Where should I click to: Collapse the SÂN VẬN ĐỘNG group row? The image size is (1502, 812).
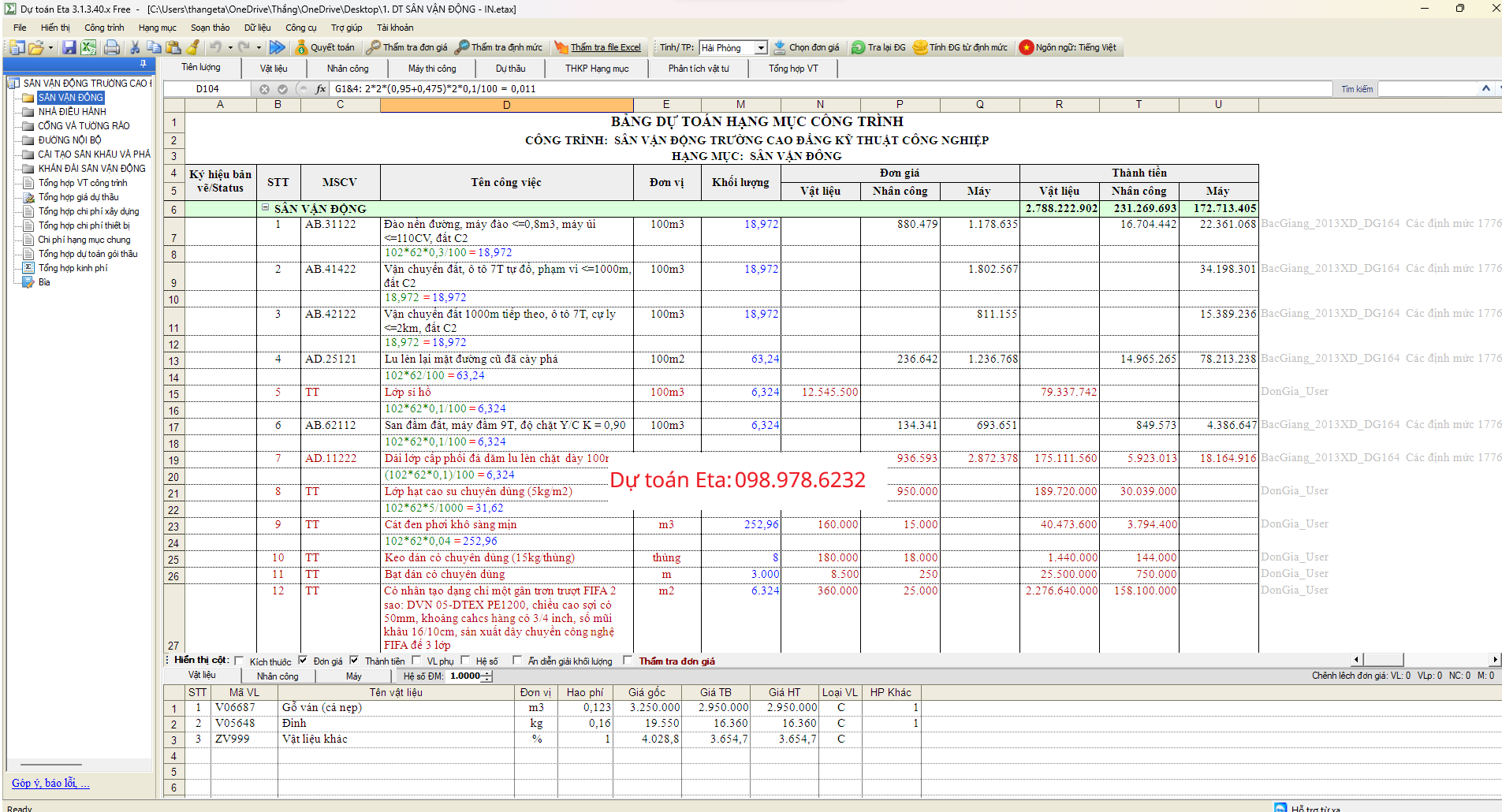pyautogui.click(x=266, y=208)
